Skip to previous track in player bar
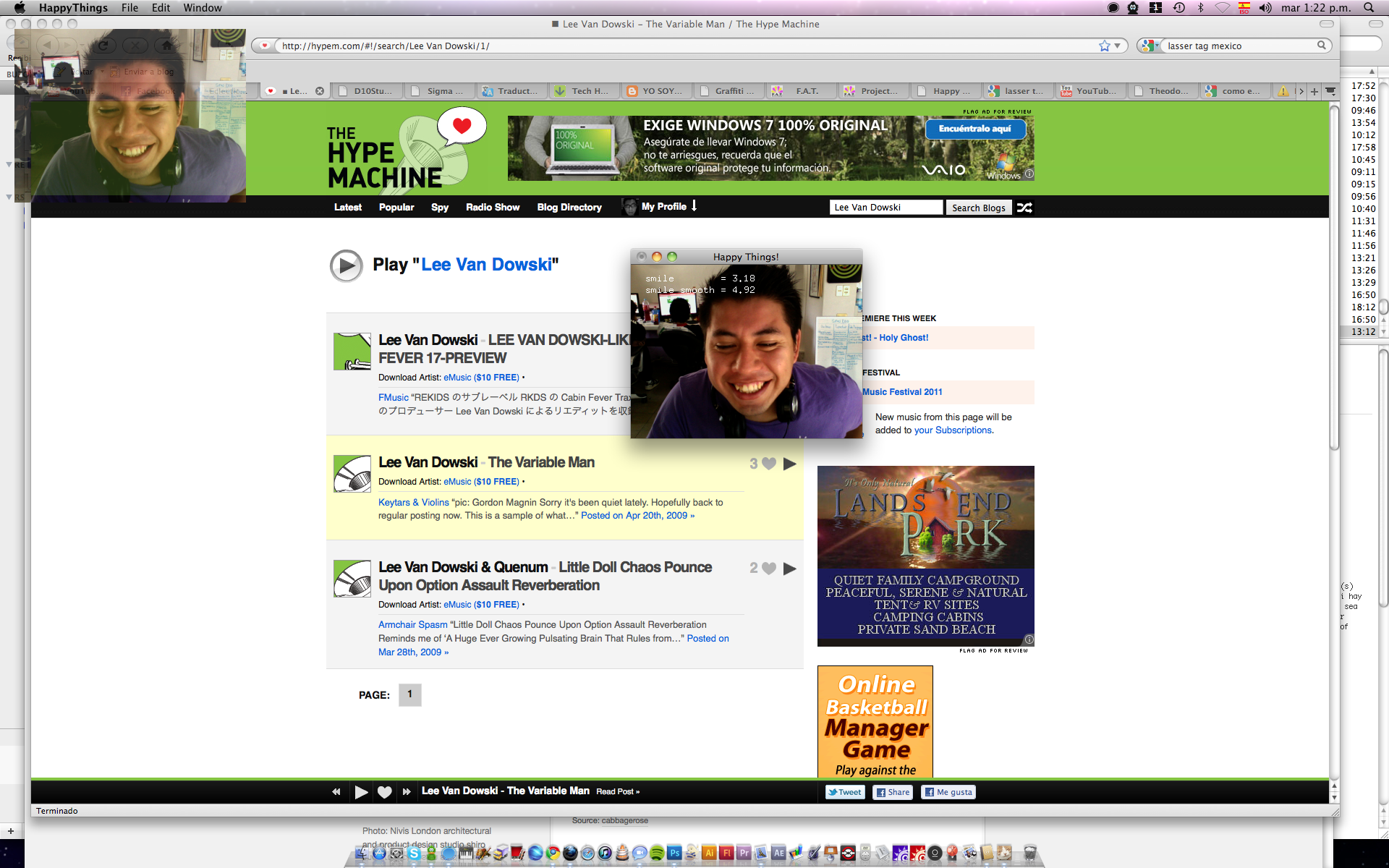1389x868 pixels. (x=336, y=792)
